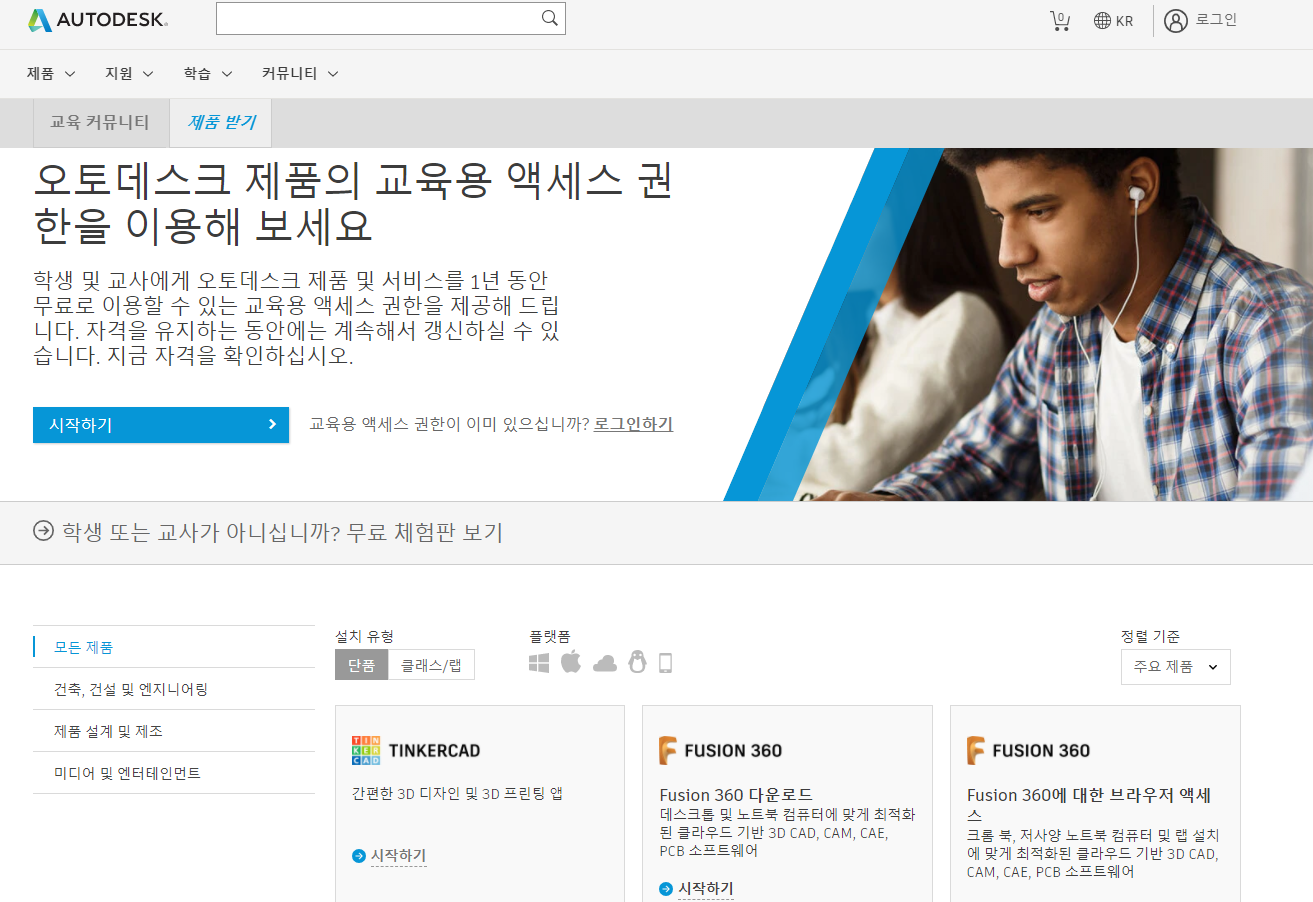Select 미디어 및 엔터테인먼트 category
This screenshot has width=1313, height=902.
174,773
